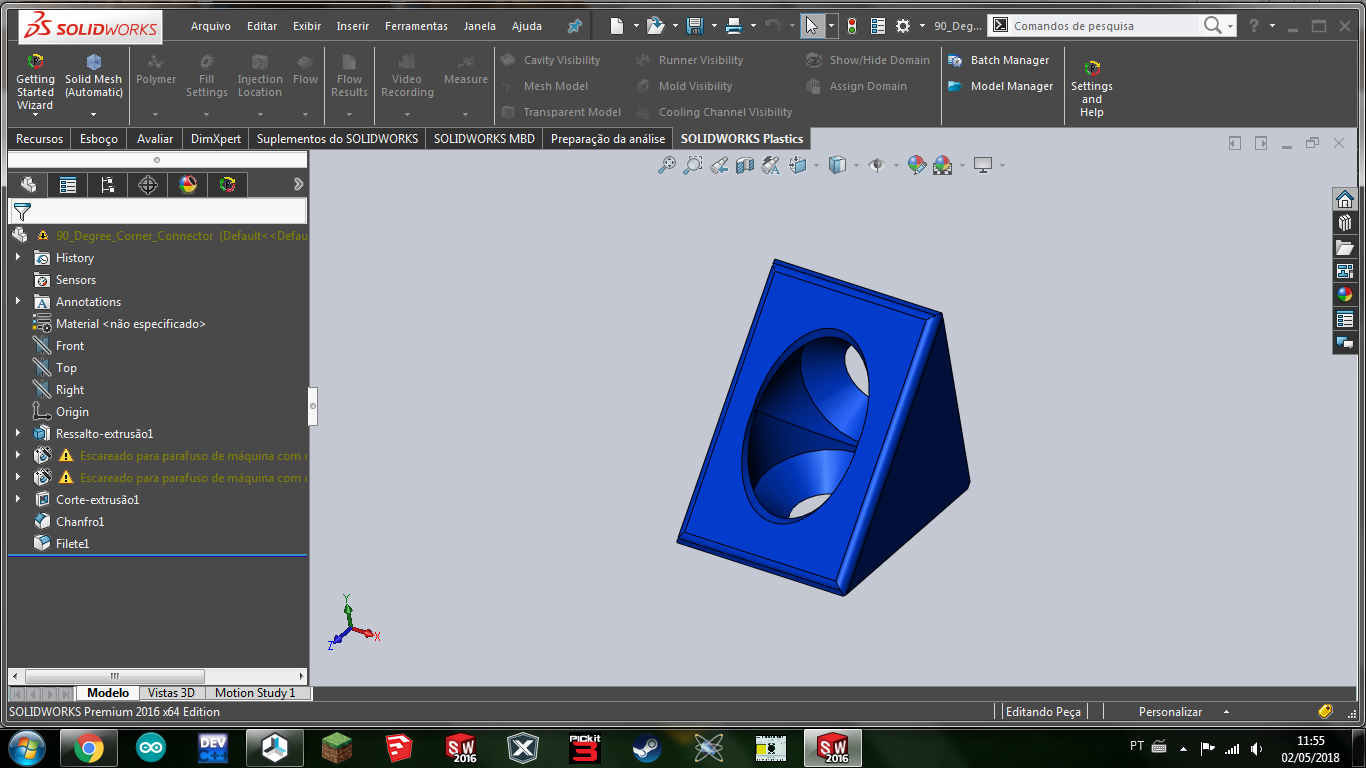Image resolution: width=1366 pixels, height=768 pixels.
Task: Open Chrome from the Windows taskbar
Action: [x=88, y=748]
